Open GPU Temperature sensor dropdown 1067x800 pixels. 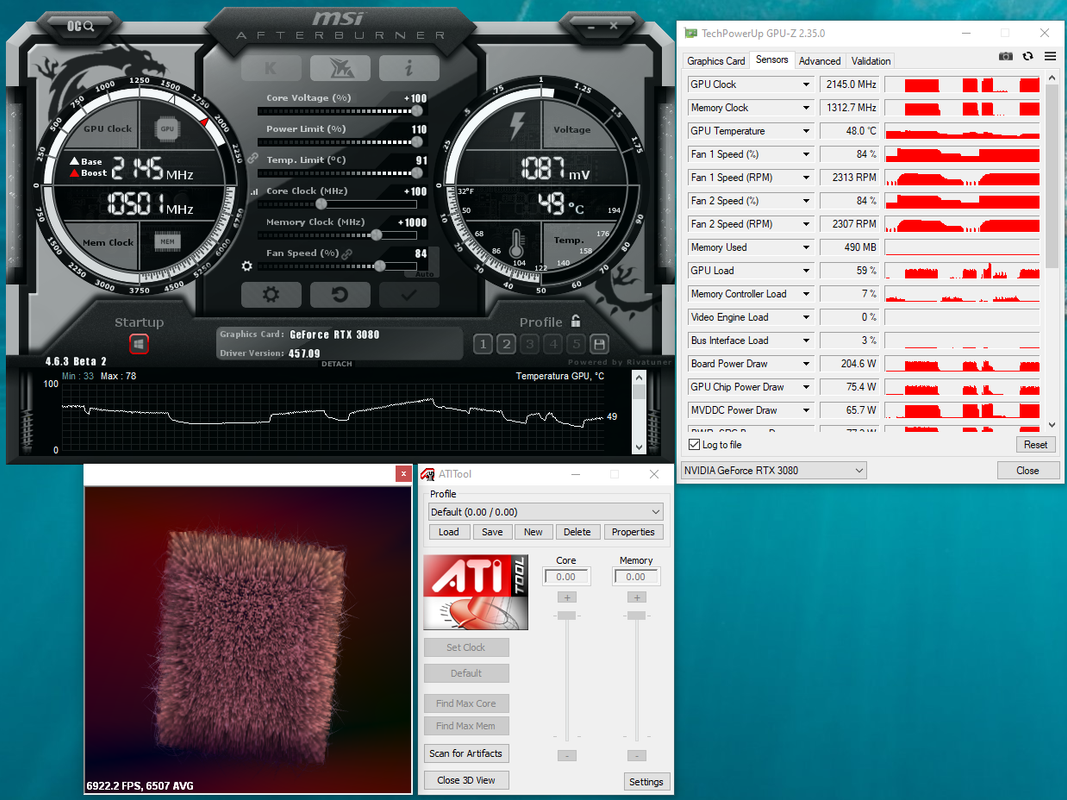pyautogui.click(x=806, y=131)
